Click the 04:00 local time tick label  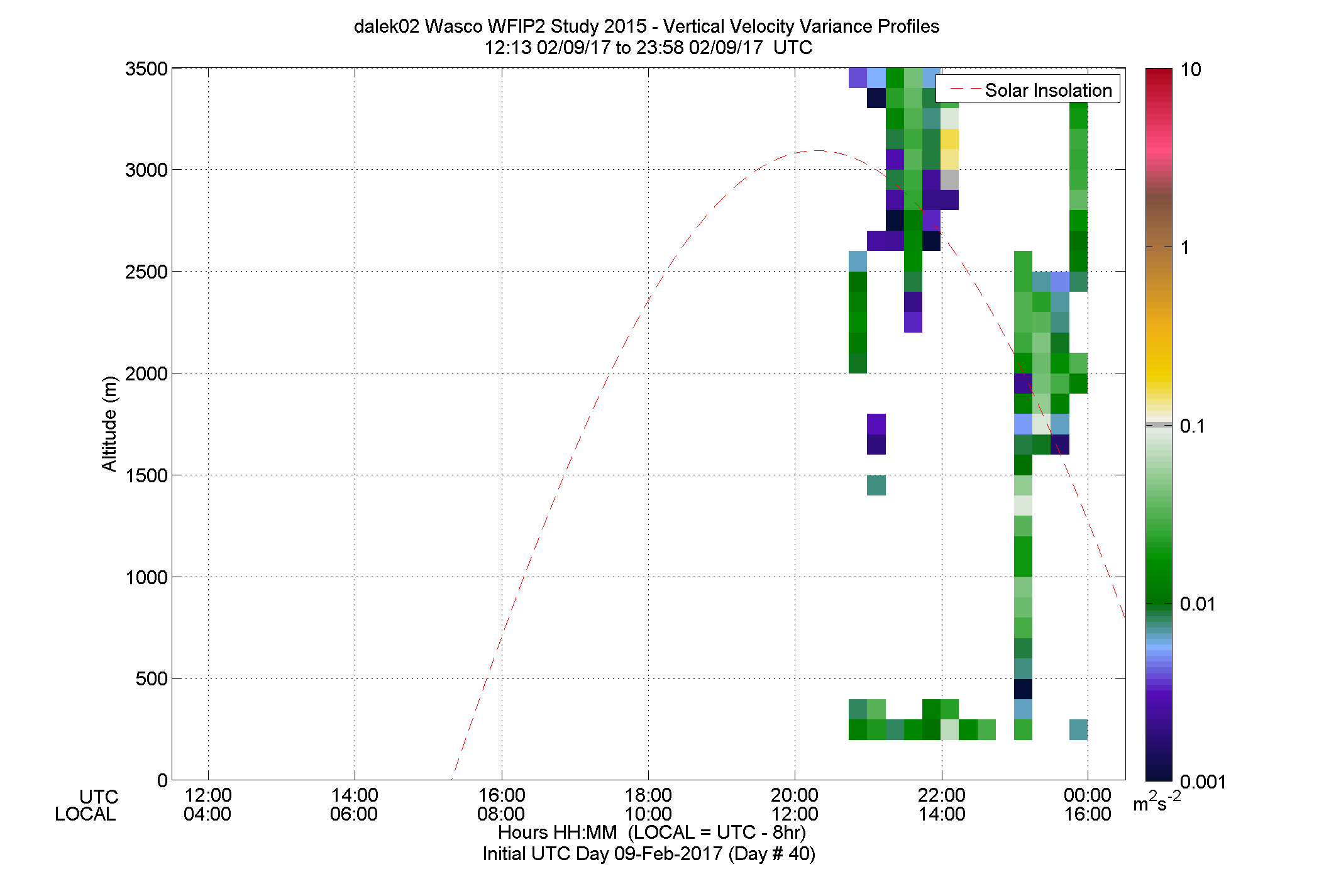(207, 814)
